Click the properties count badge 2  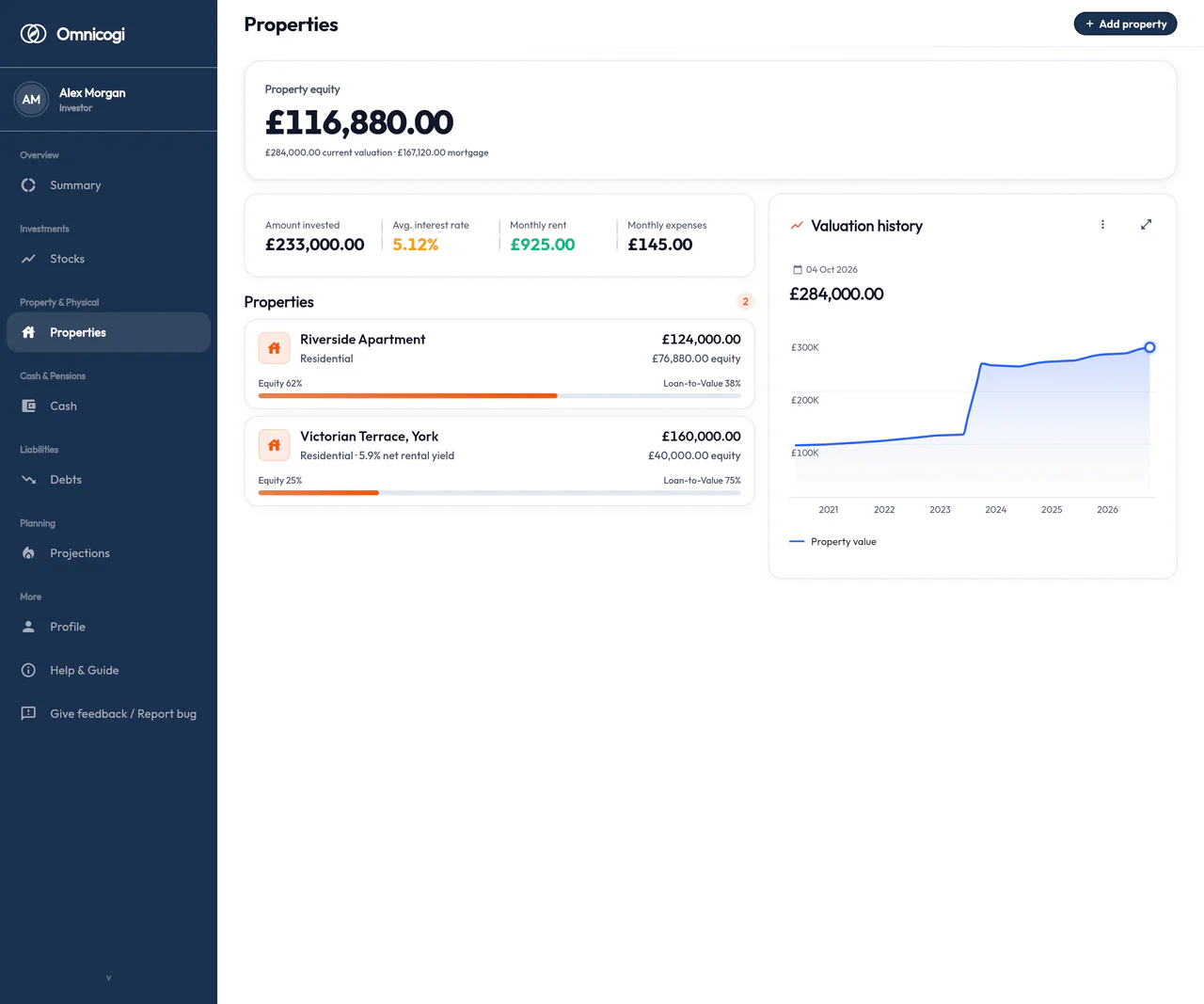tap(745, 302)
